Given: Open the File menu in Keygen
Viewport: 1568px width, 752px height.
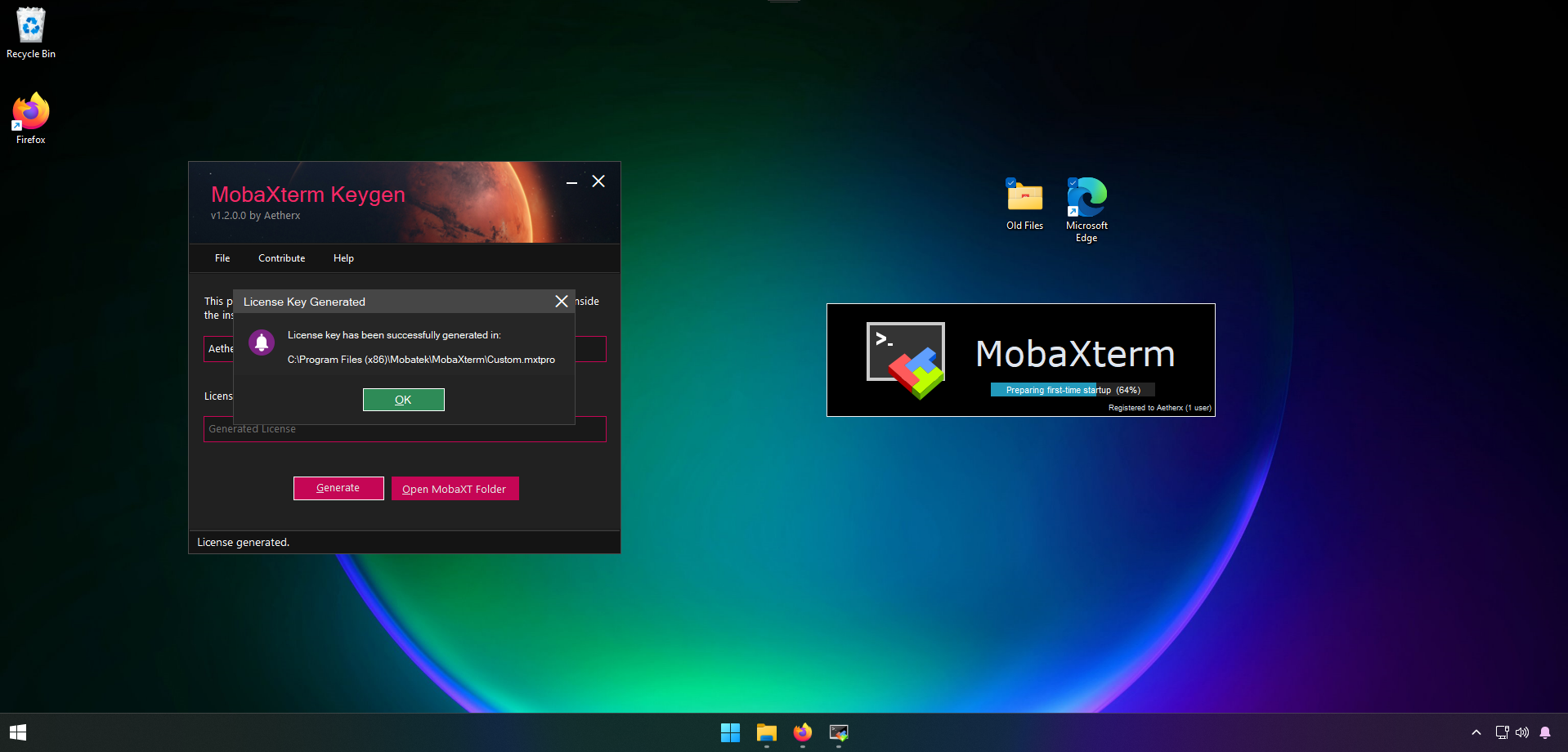Looking at the screenshot, I should [222, 258].
